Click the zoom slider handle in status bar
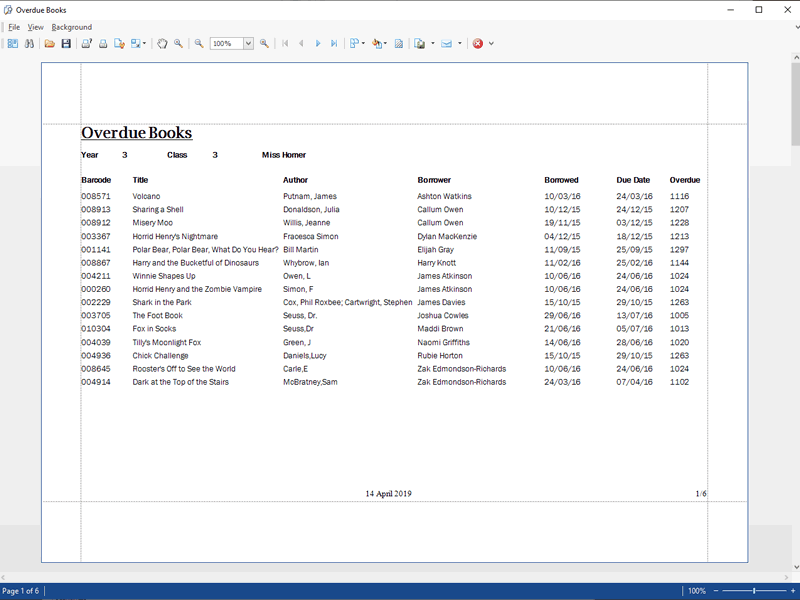The width and height of the screenshot is (800, 600). pyautogui.click(x=755, y=591)
